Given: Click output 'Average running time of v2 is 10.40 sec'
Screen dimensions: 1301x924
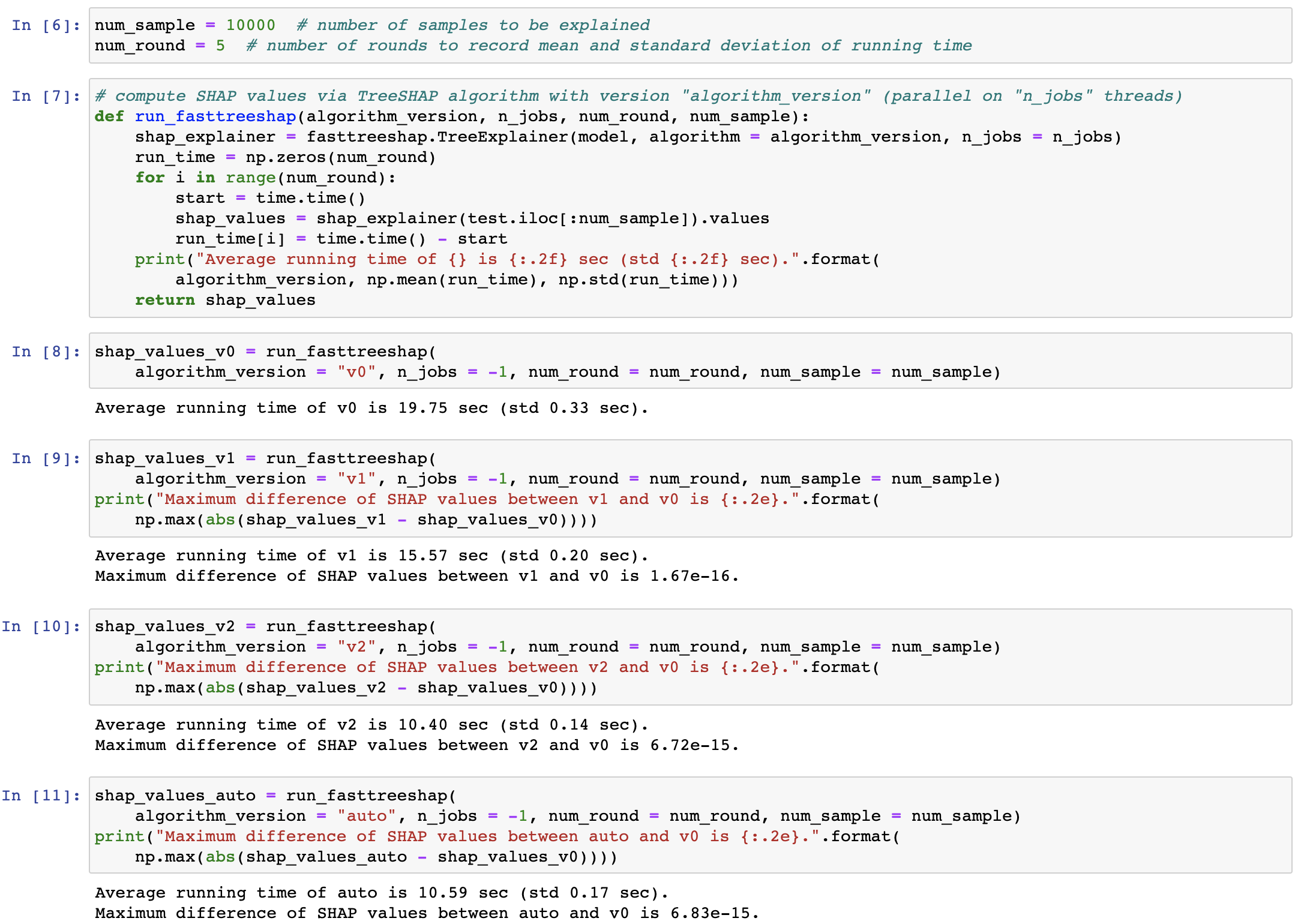Looking at the screenshot, I should (371, 725).
